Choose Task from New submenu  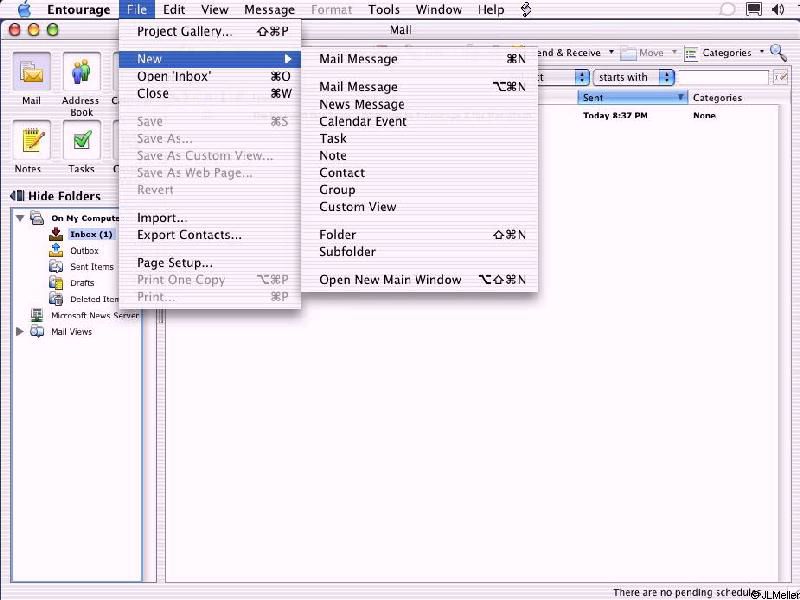point(419,138)
